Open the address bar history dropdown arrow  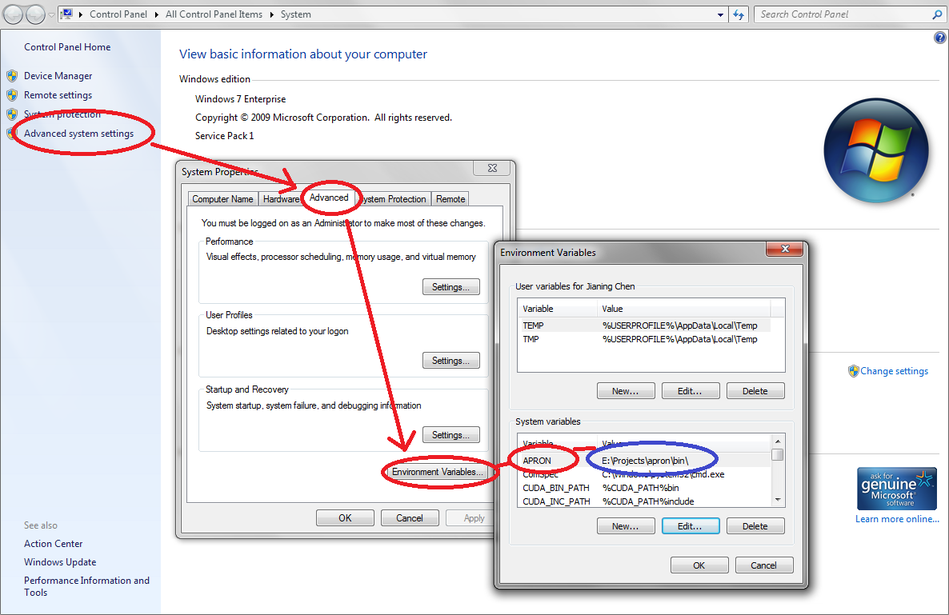click(x=720, y=15)
